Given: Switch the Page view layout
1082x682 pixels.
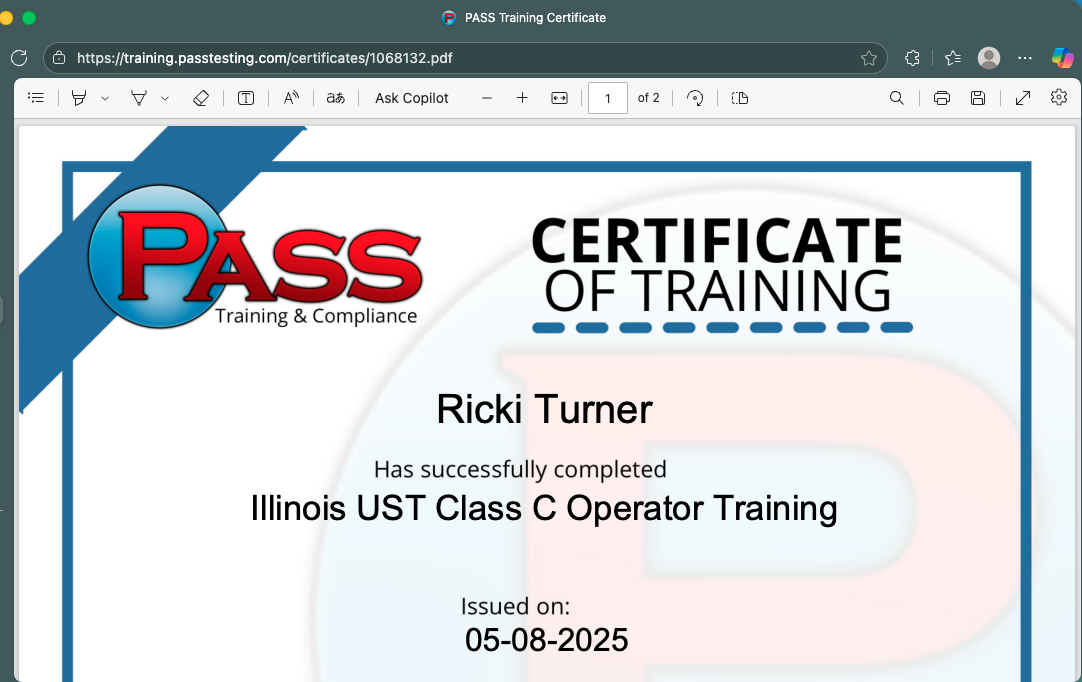Looking at the screenshot, I should click(740, 98).
